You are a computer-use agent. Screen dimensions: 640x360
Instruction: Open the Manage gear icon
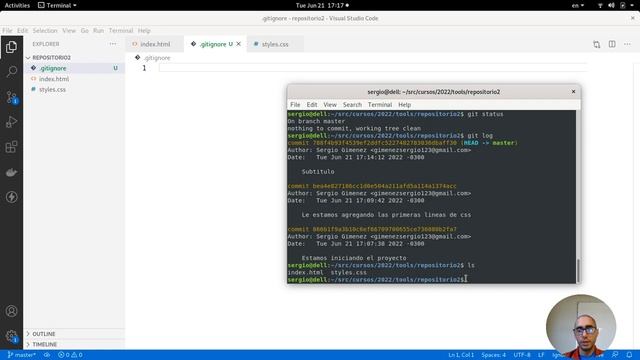coord(11,336)
